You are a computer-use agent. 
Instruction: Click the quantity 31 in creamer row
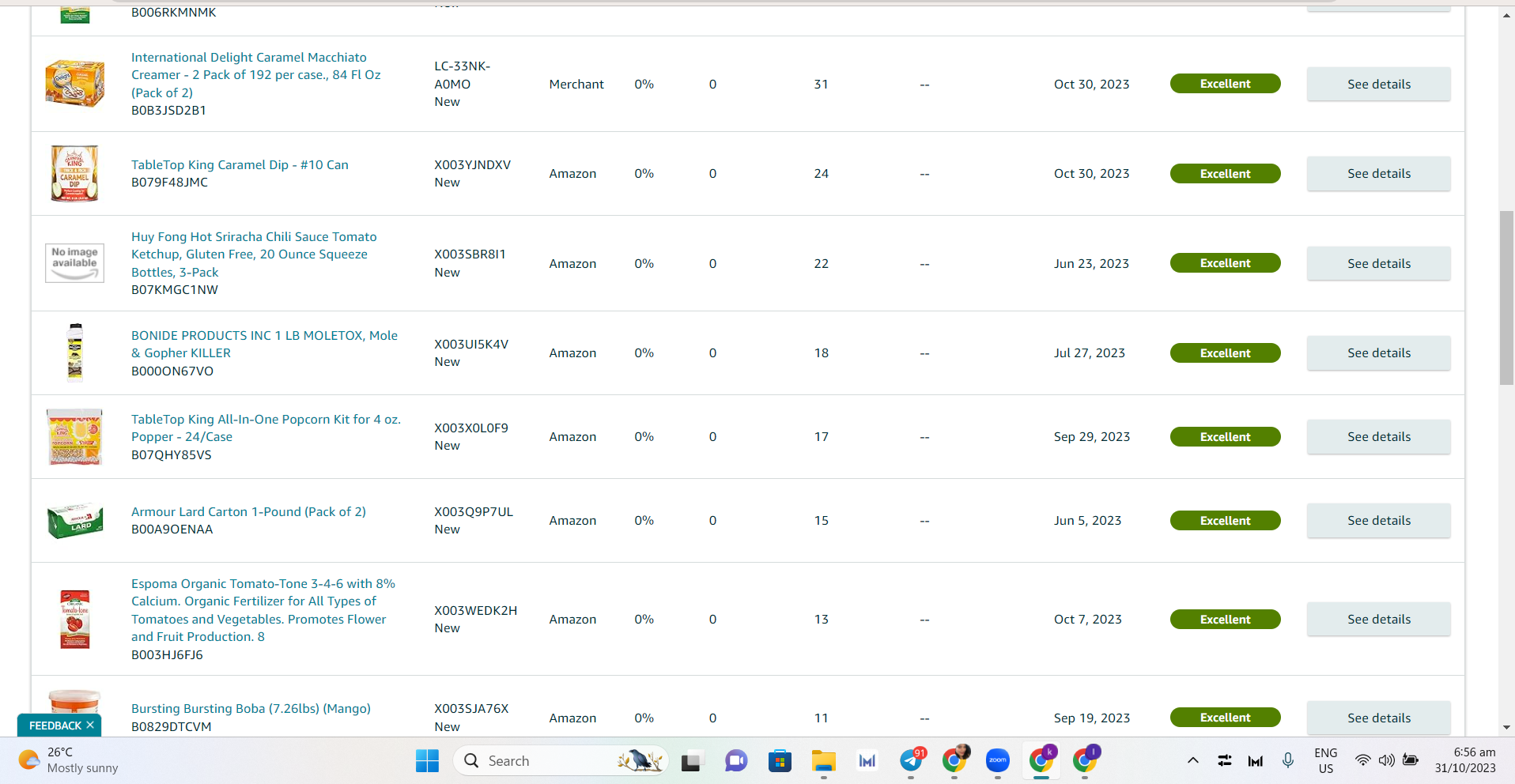[x=821, y=84]
